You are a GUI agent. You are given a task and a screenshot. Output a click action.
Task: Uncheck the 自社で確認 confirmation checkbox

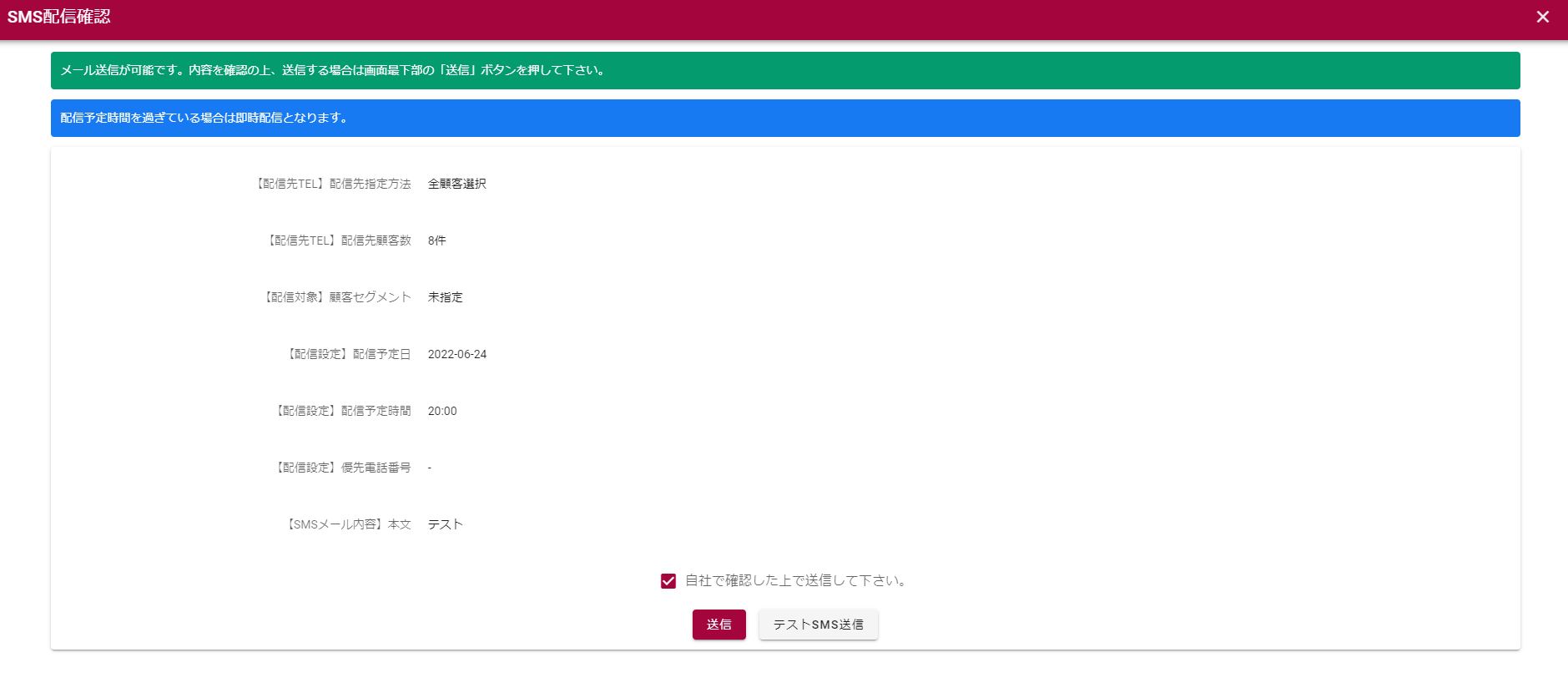click(668, 581)
